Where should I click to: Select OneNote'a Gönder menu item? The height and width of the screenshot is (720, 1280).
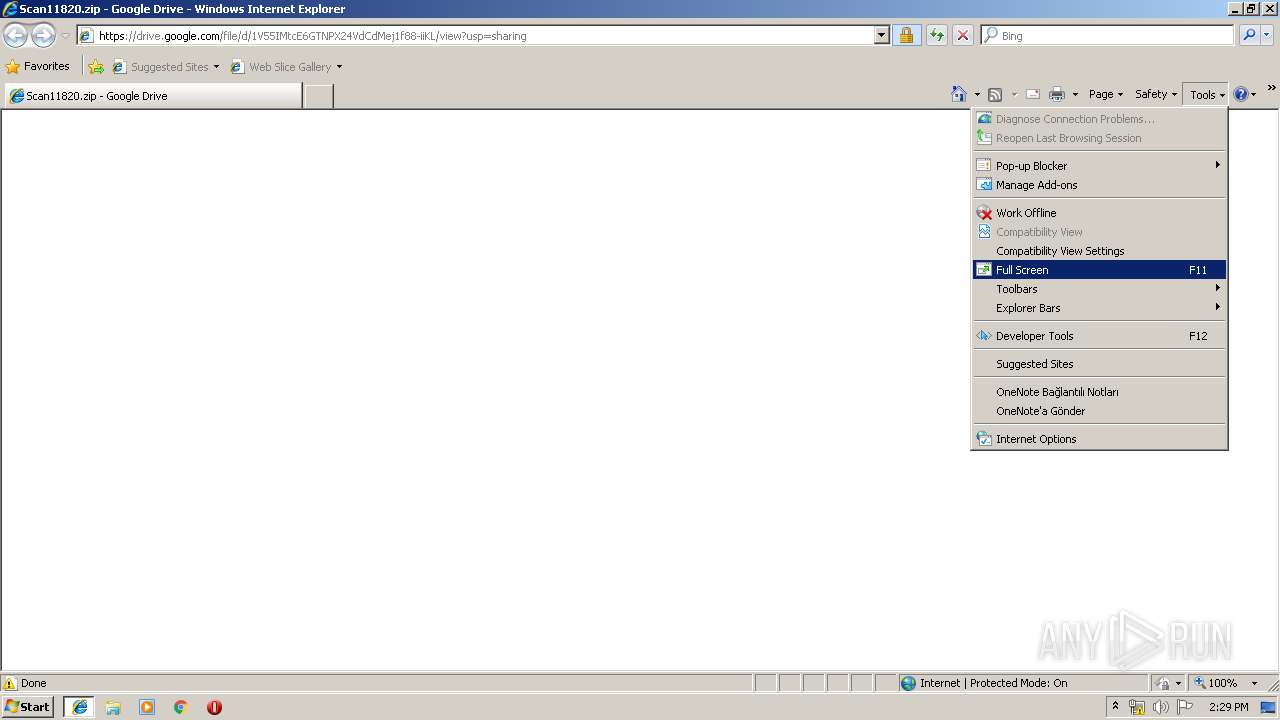(1099, 411)
